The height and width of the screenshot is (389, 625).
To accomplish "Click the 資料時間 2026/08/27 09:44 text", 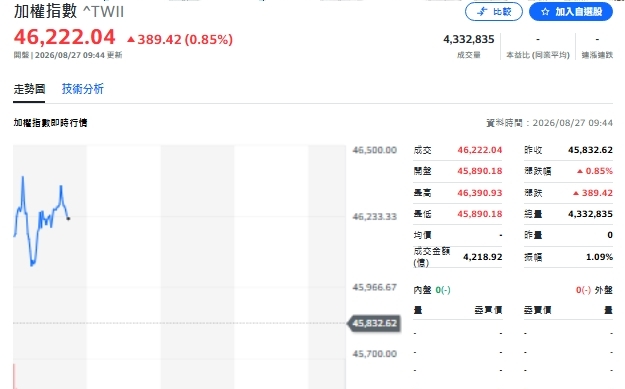I will pos(550,123).
